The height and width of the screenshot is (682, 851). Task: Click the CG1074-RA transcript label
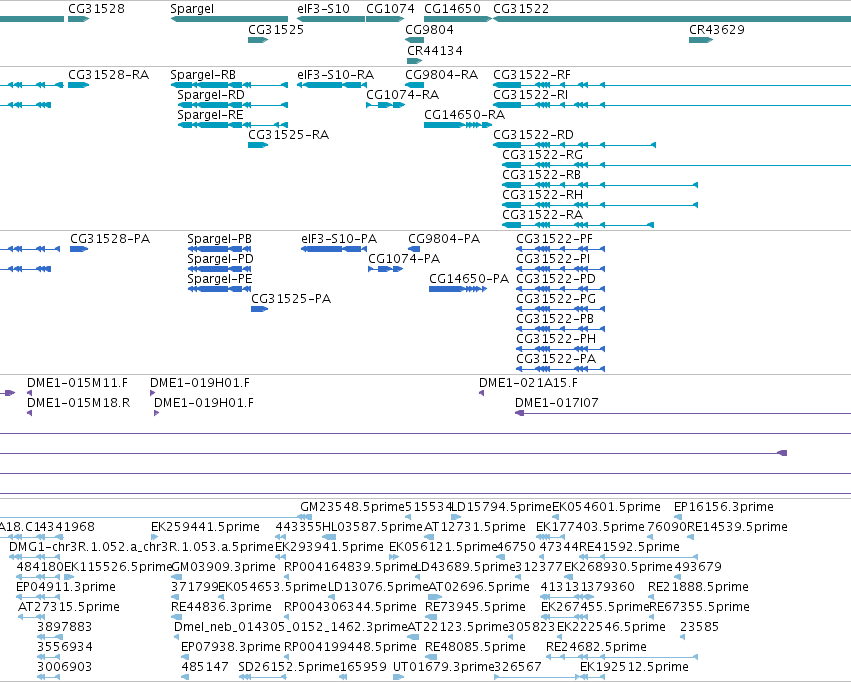tap(403, 94)
